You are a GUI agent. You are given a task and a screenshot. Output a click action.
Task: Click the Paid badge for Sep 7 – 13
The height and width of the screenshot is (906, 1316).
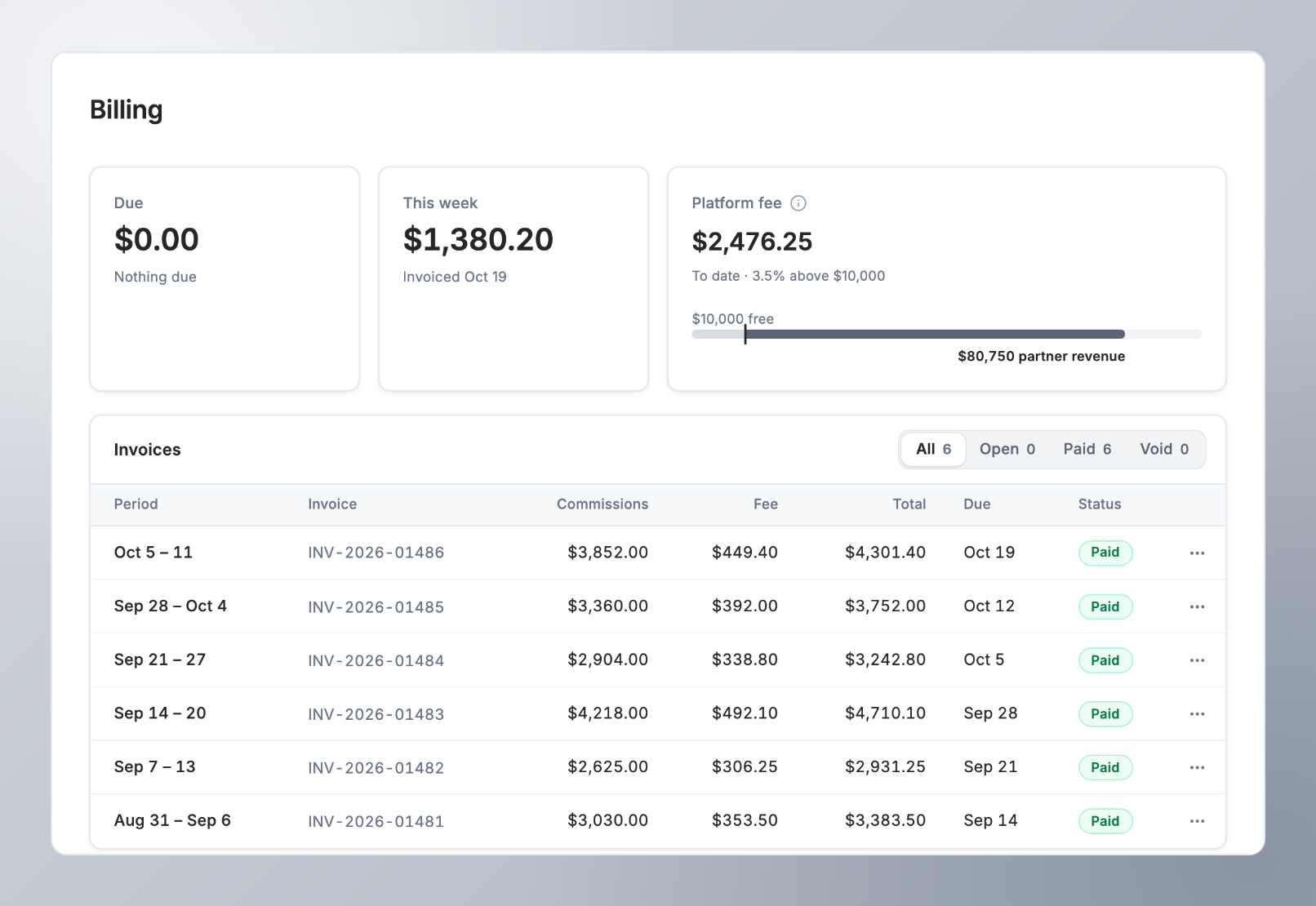click(x=1105, y=767)
